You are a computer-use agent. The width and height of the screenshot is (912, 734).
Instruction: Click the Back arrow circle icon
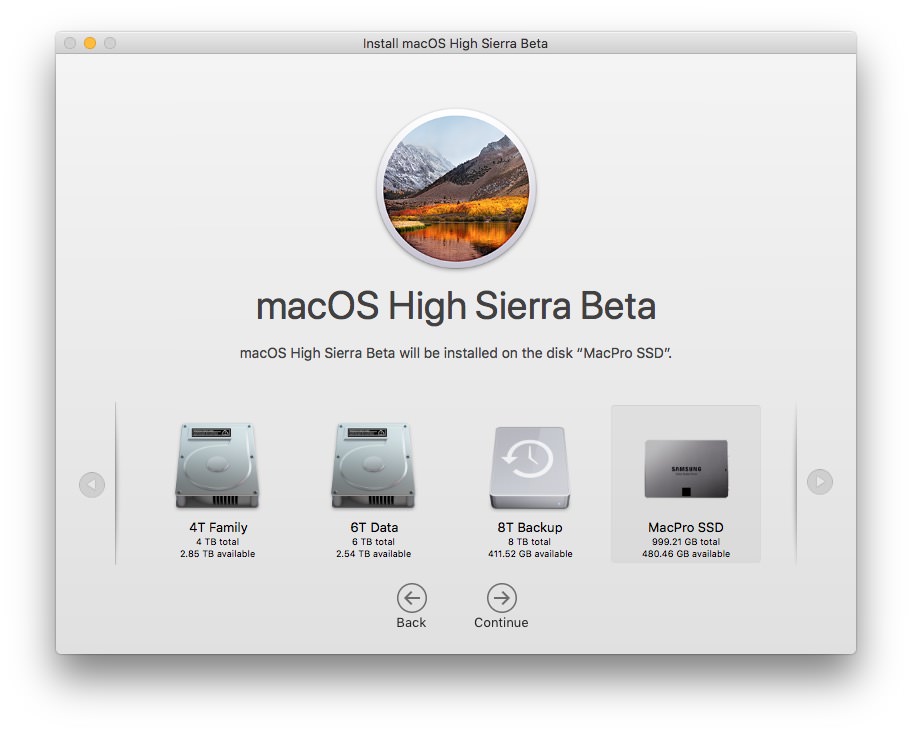(x=411, y=598)
